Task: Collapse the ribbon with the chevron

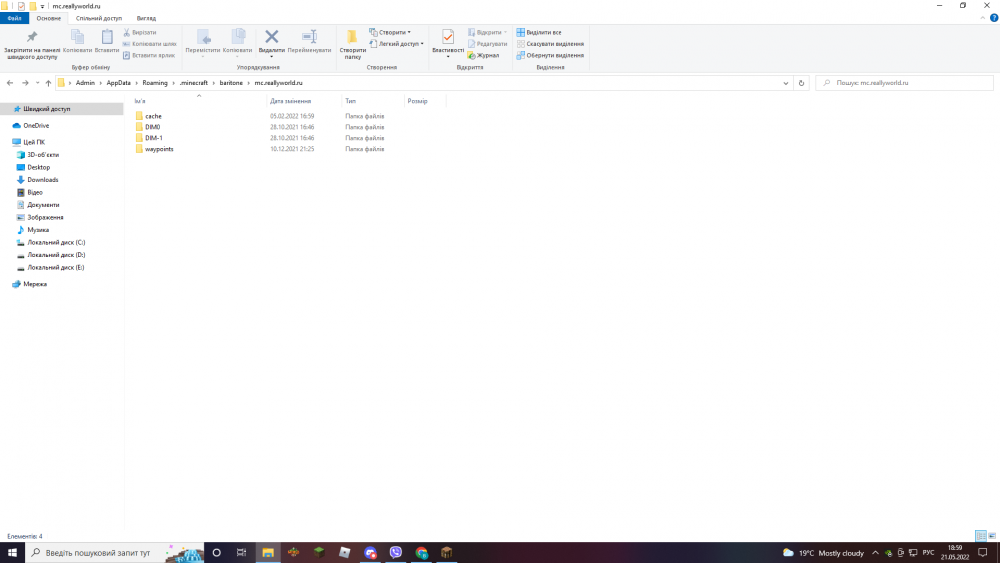Action: point(982,18)
